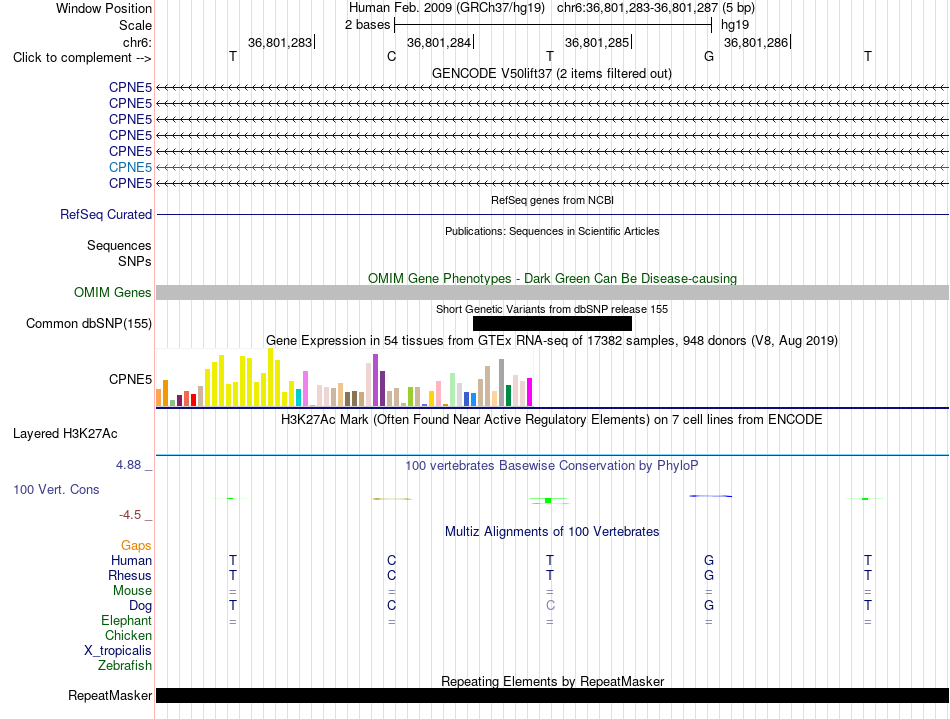
Task: Click the orange Gaps label
Action: [x=136, y=546]
